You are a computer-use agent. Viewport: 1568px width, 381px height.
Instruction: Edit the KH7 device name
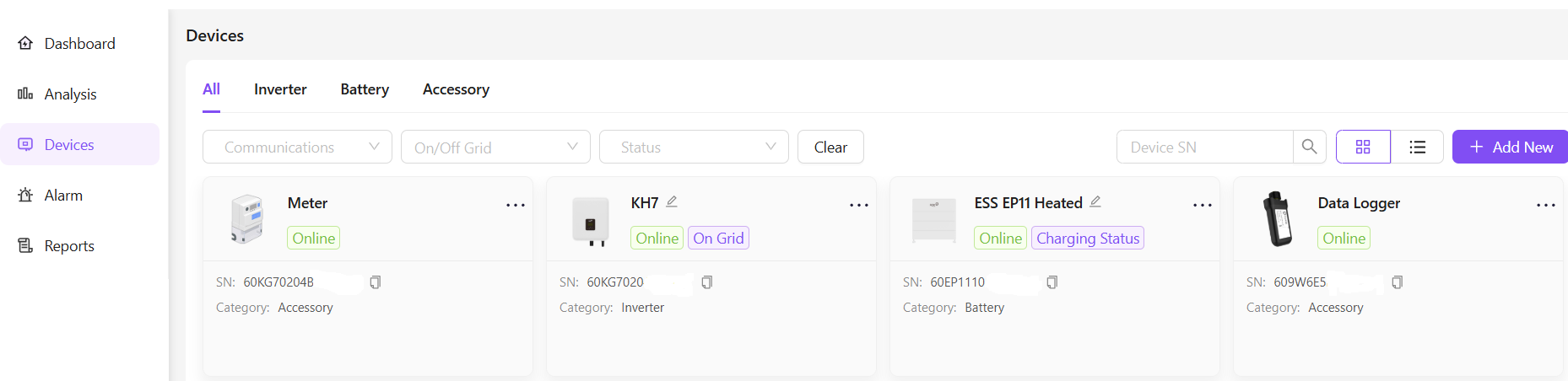(672, 202)
